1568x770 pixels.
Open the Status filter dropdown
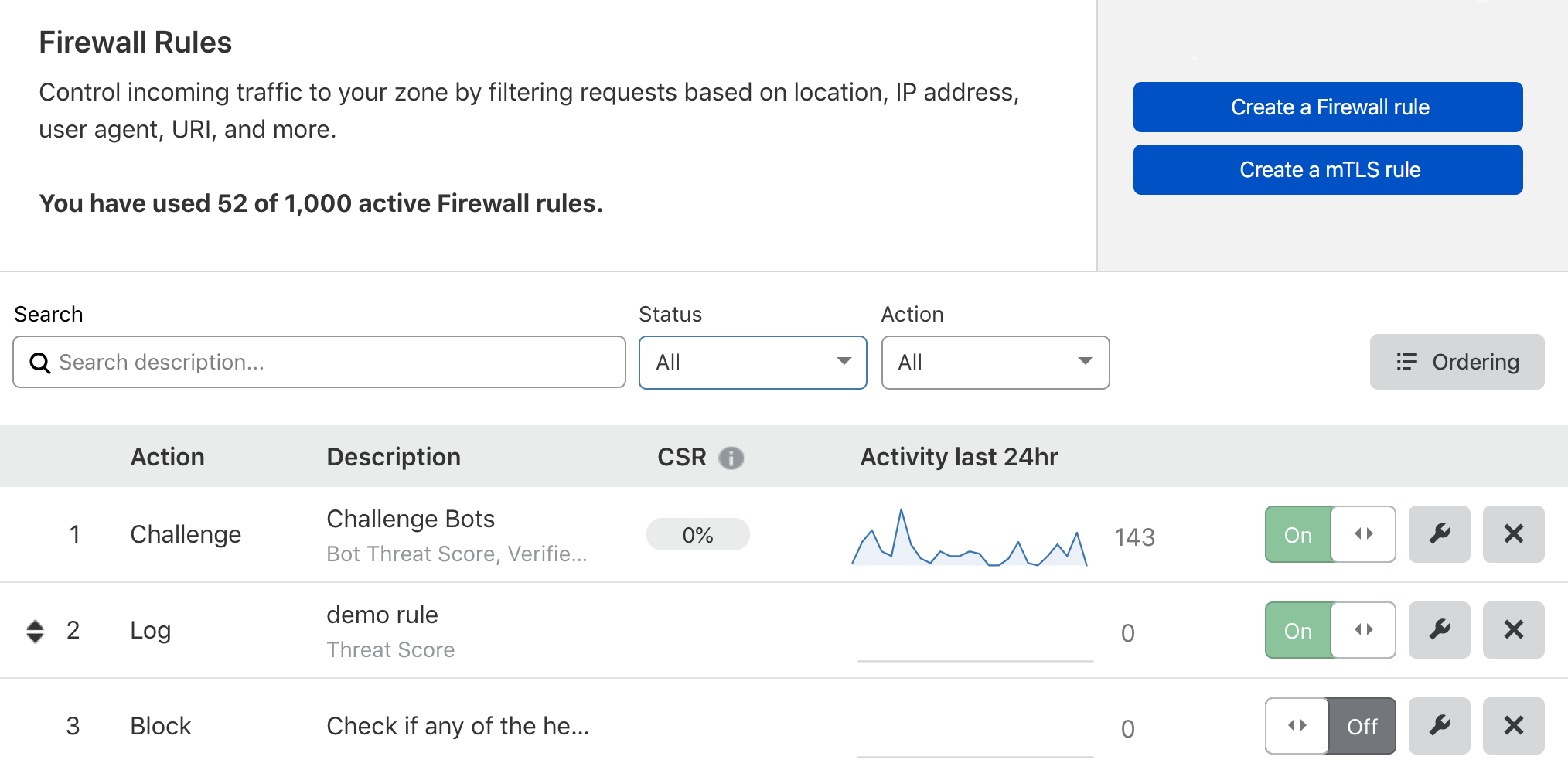[752, 363]
